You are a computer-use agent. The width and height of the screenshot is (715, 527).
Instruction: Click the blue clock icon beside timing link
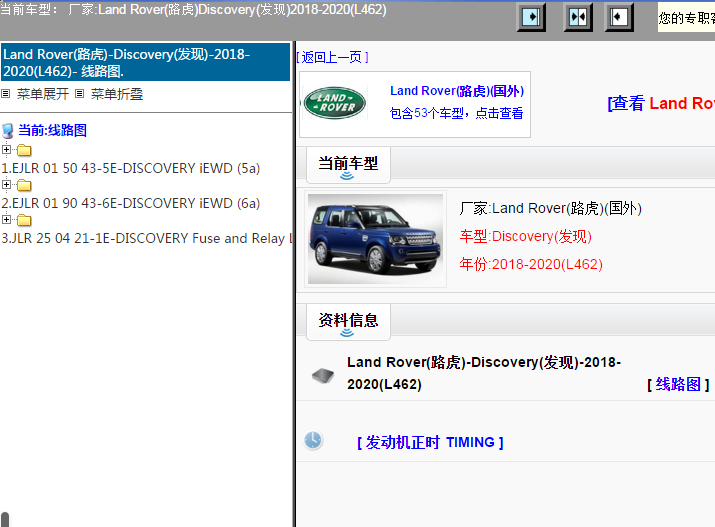[313, 440]
